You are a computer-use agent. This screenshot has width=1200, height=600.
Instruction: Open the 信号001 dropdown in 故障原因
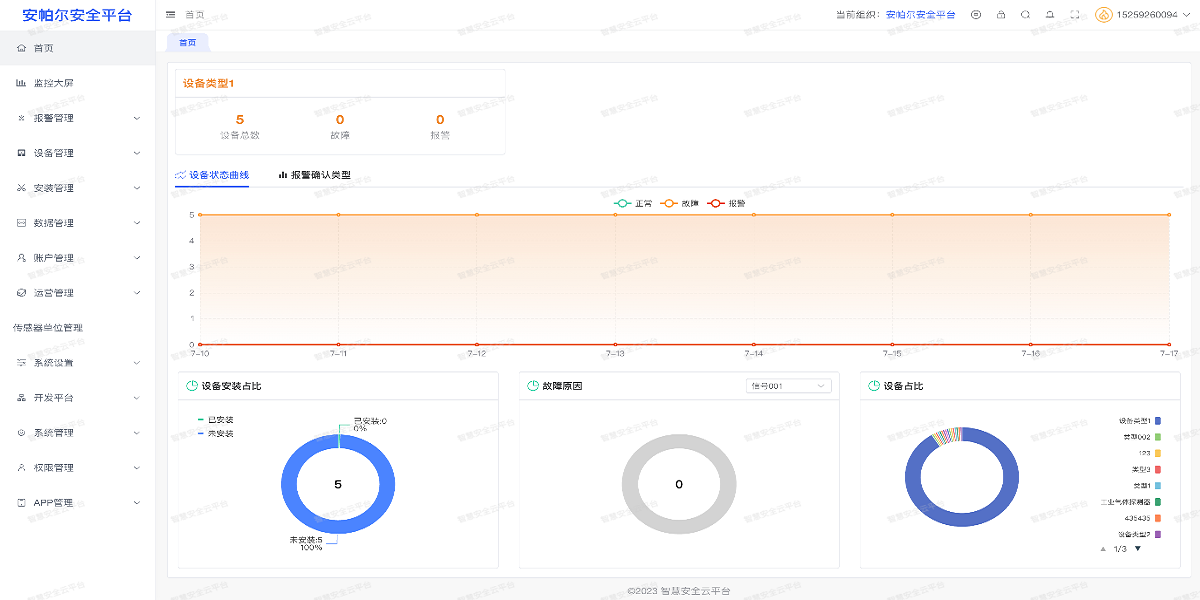[788, 385]
